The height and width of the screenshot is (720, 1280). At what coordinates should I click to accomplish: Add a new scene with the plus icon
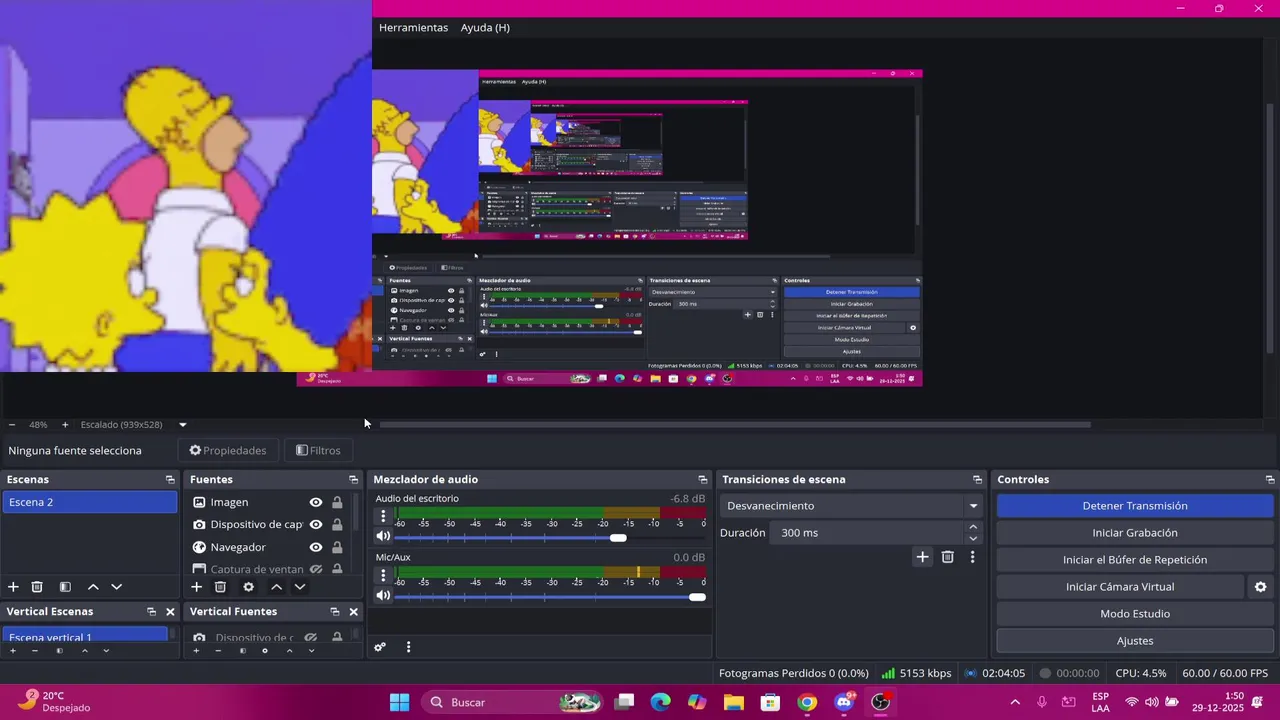(x=13, y=587)
